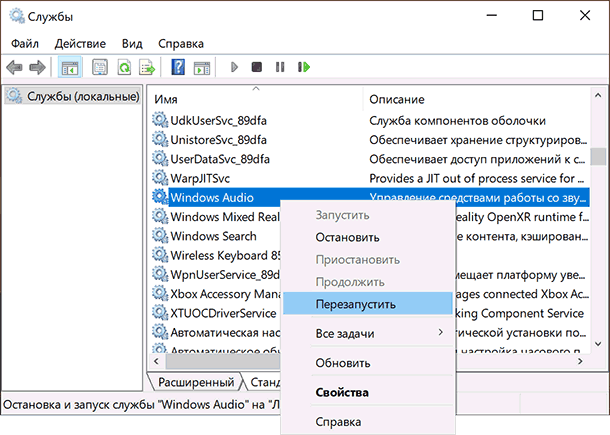Select the UdkUserSvc_89dfa service row
The height and width of the screenshot is (435, 610).
[x=370, y=121]
